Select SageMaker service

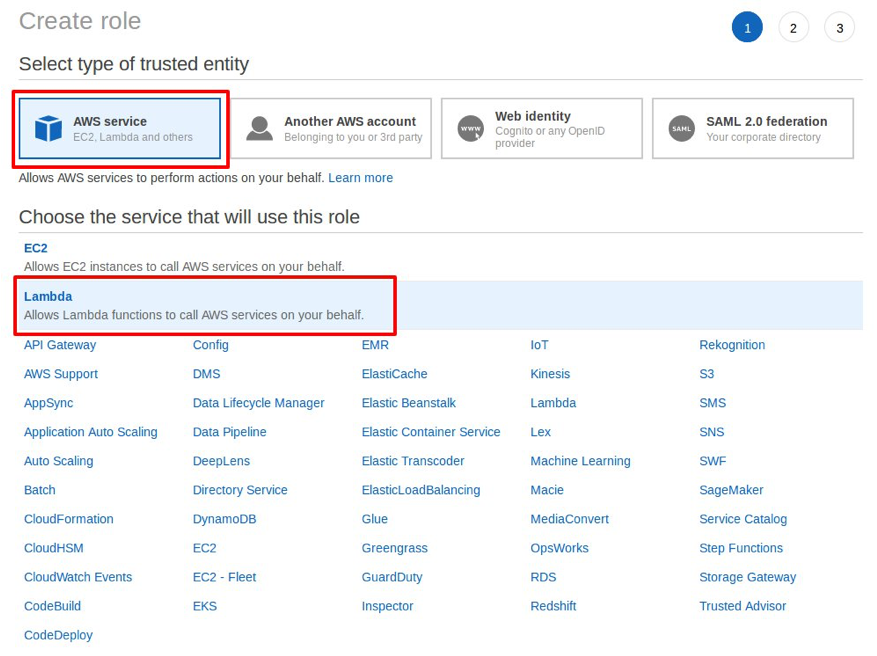[731, 490]
